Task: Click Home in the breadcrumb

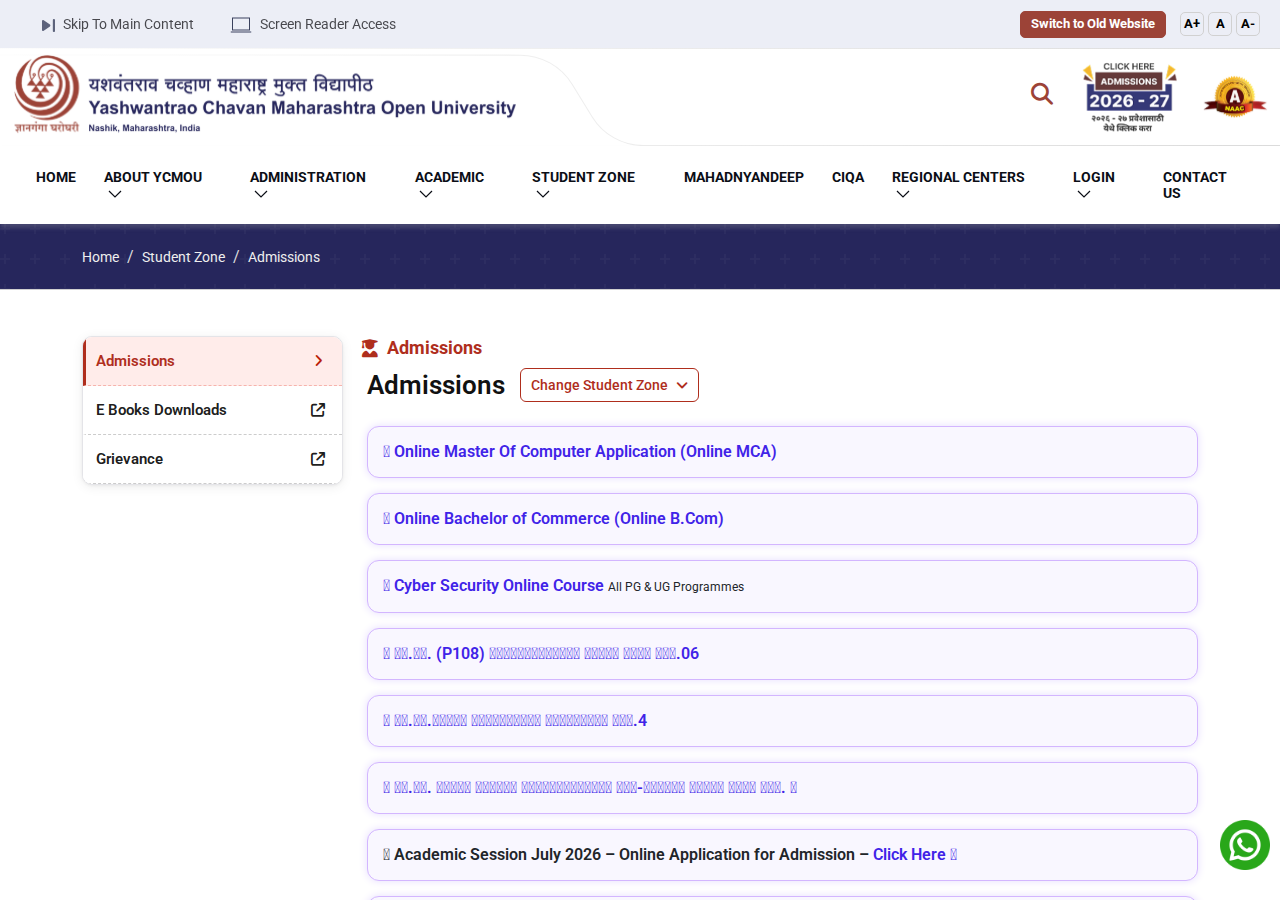Action: (x=100, y=257)
